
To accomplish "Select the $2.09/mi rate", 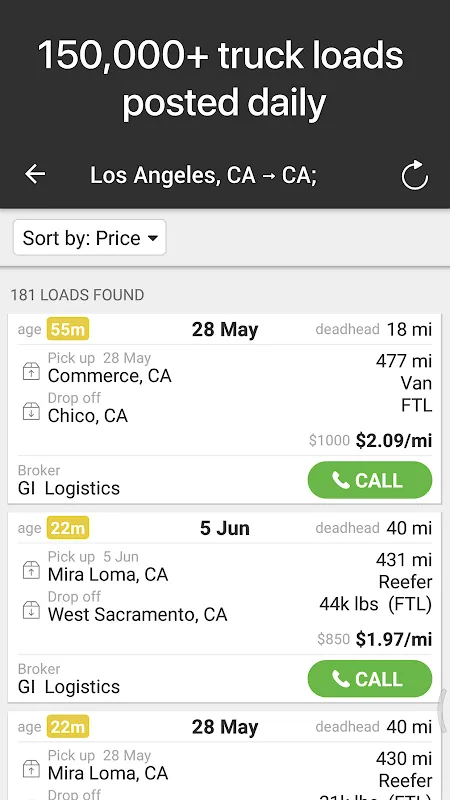I will [394, 440].
